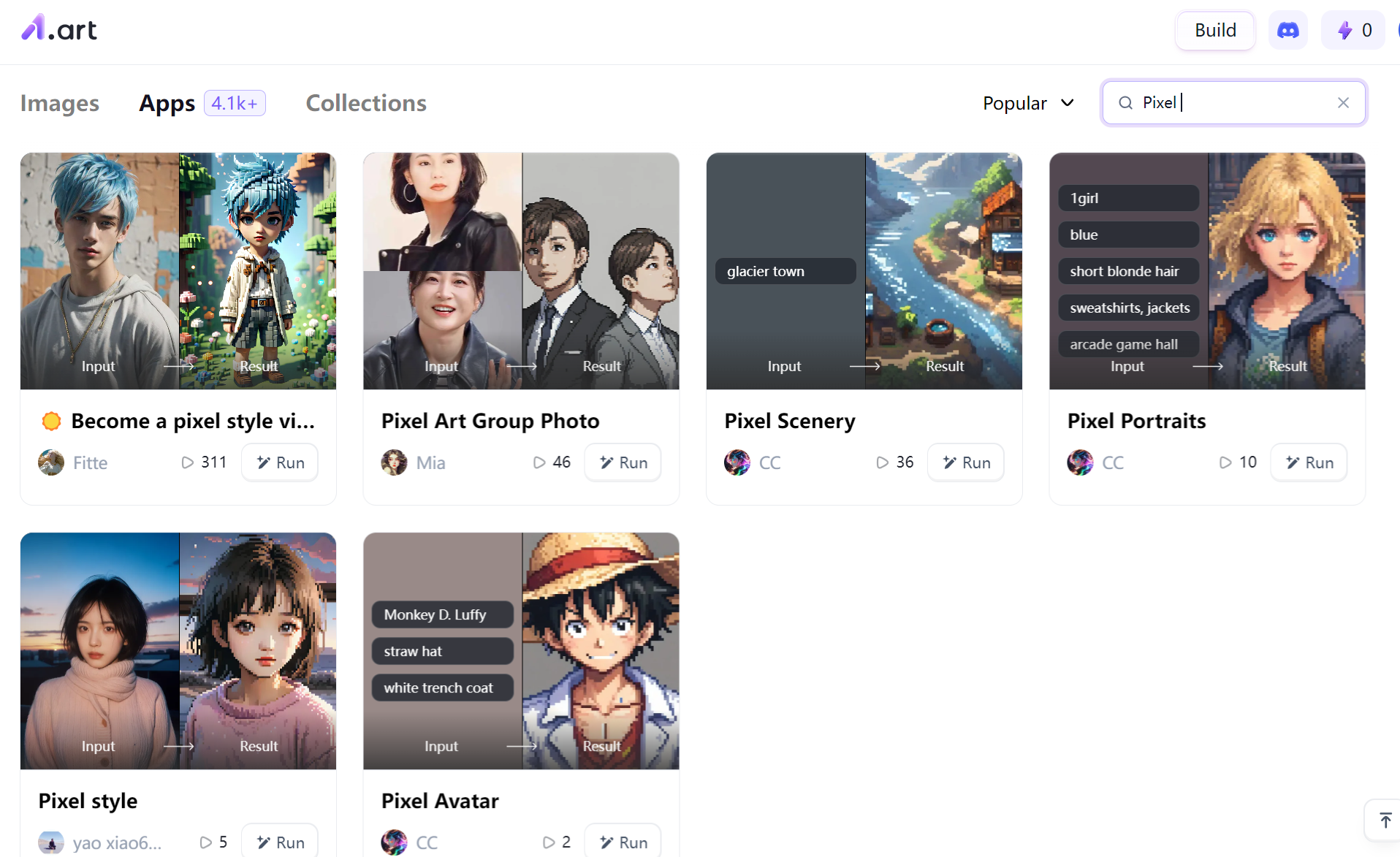Open the Become a pixel style thumbnail
Image resolution: width=1400 pixels, height=857 pixels.
[x=178, y=271]
